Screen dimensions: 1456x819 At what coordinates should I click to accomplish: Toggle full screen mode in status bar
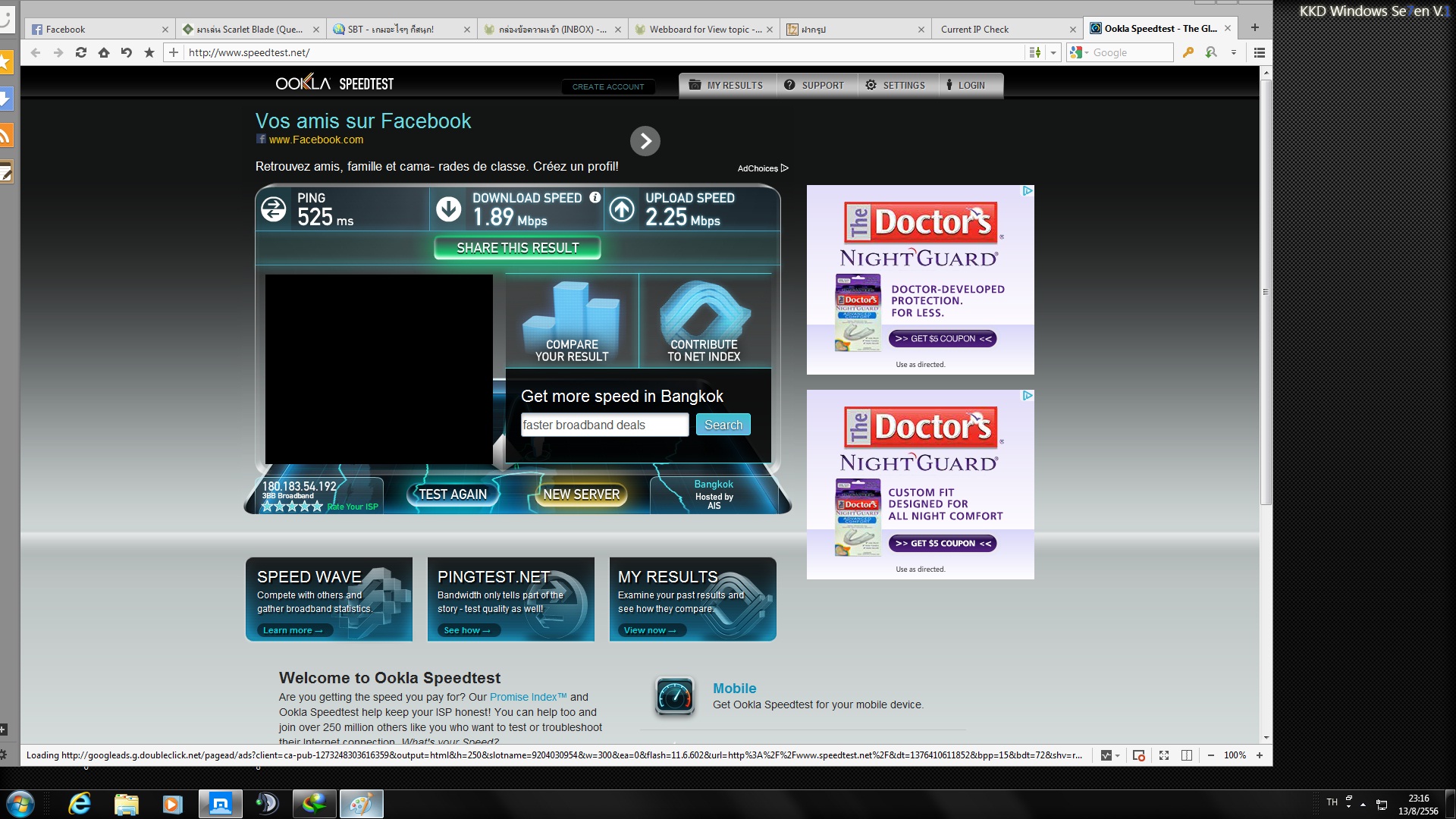tap(1164, 755)
